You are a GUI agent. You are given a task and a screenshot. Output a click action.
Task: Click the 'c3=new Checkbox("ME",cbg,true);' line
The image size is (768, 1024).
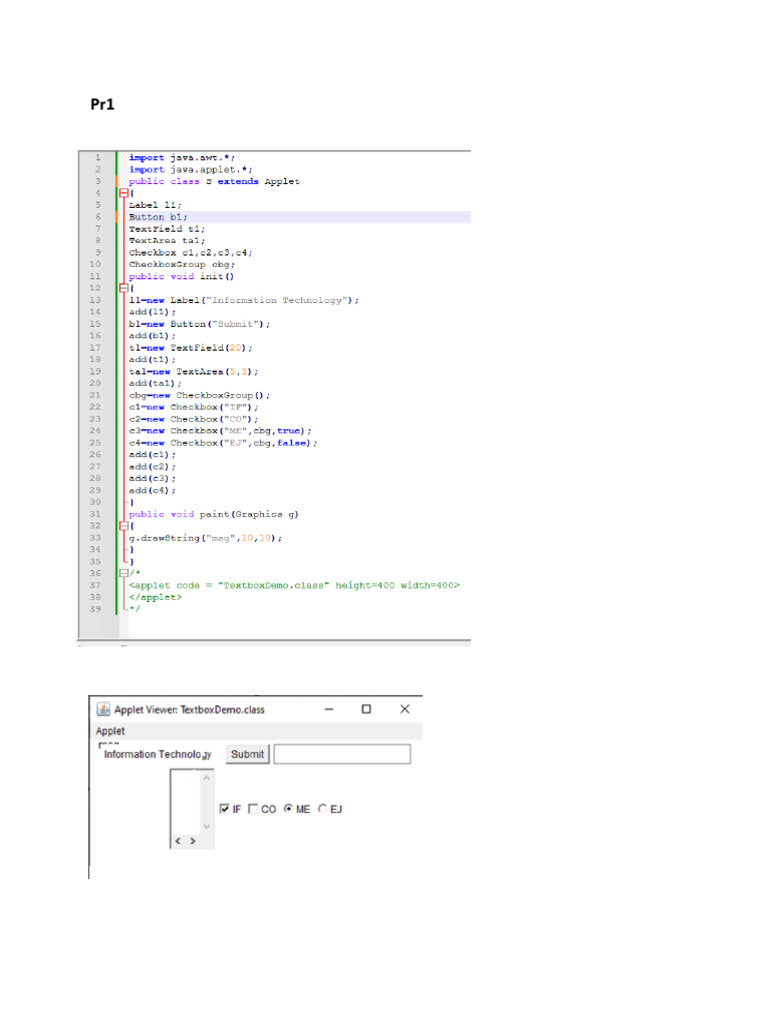[220, 431]
